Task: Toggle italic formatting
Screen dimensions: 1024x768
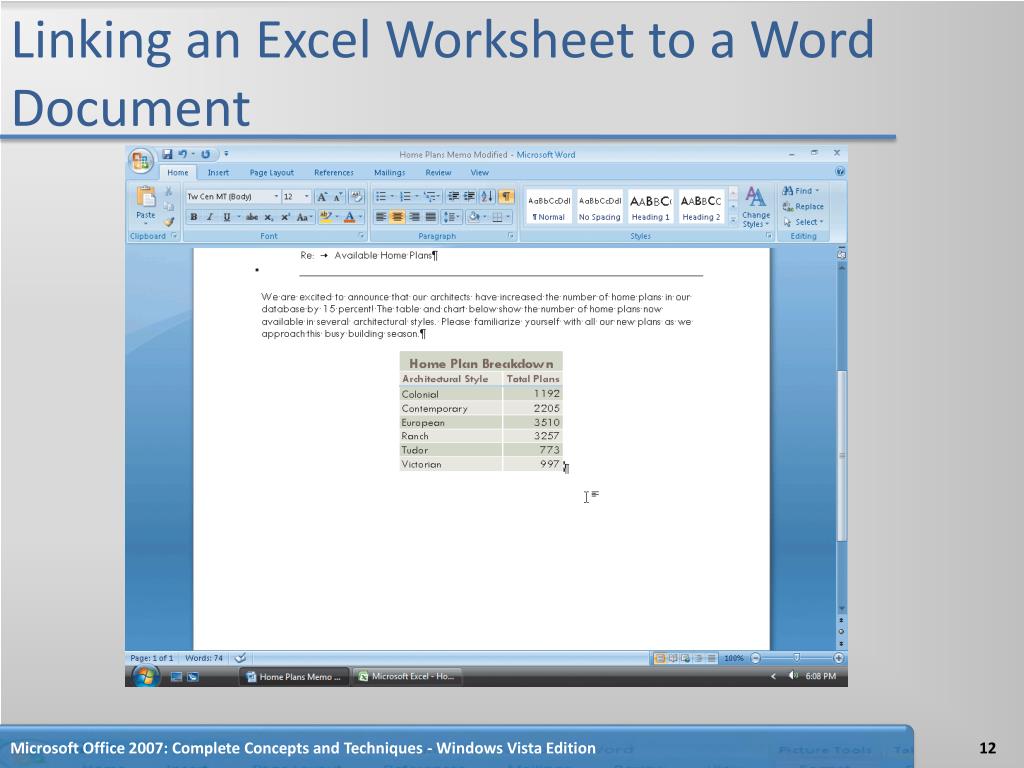Action: tap(210, 217)
